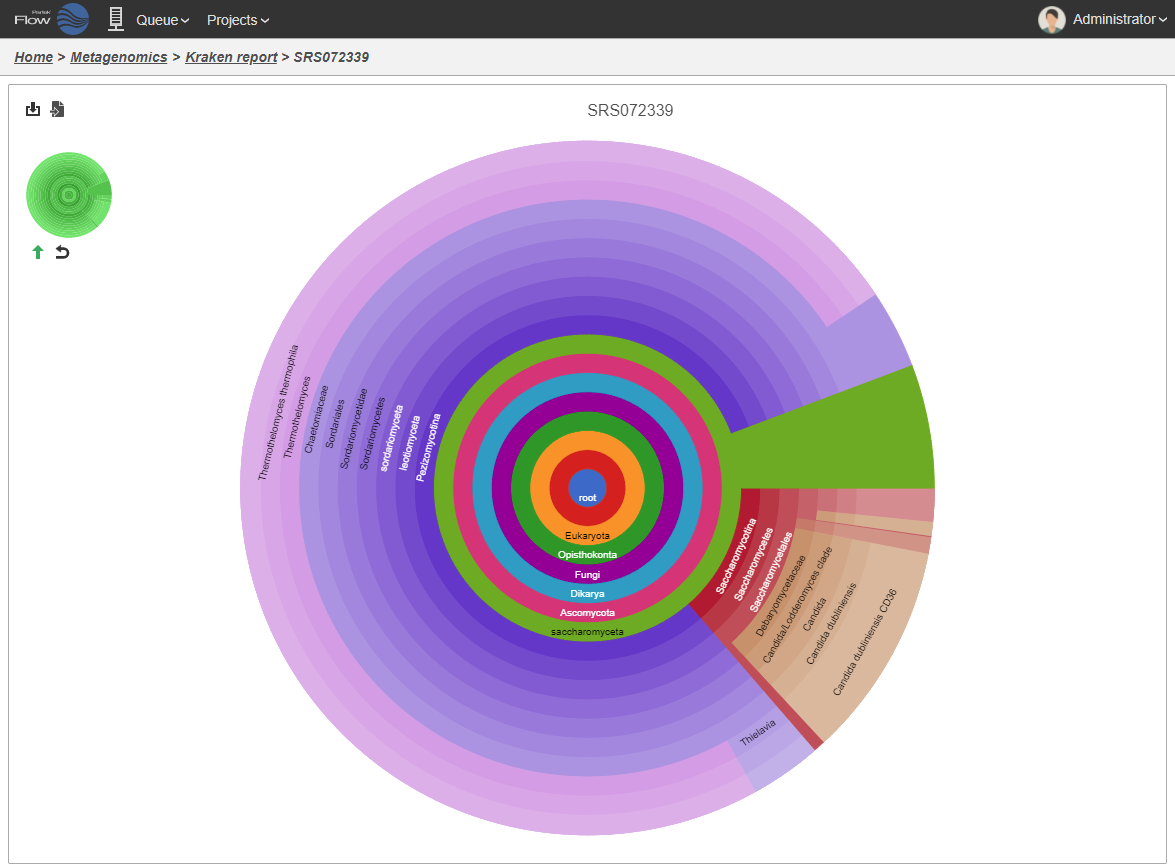Click the Thielavia segment
This screenshot has width=1175, height=864.
click(758, 732)
